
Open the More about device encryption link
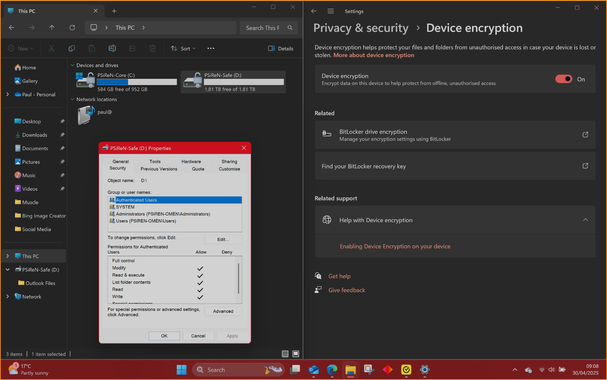click(x=374, y=55)
